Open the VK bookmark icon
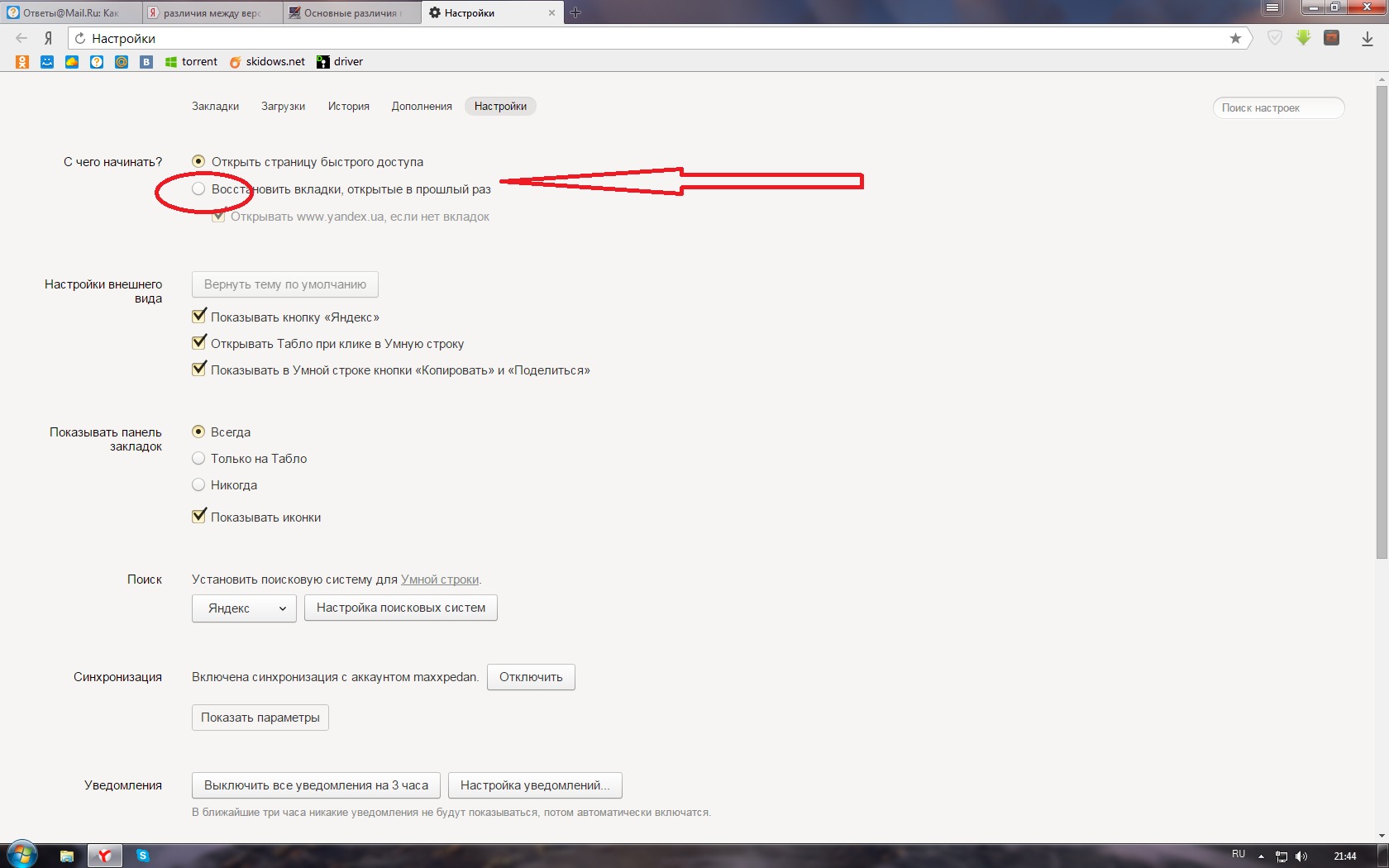This screenshot has height=868, width=1389. (x=146, y=61)
